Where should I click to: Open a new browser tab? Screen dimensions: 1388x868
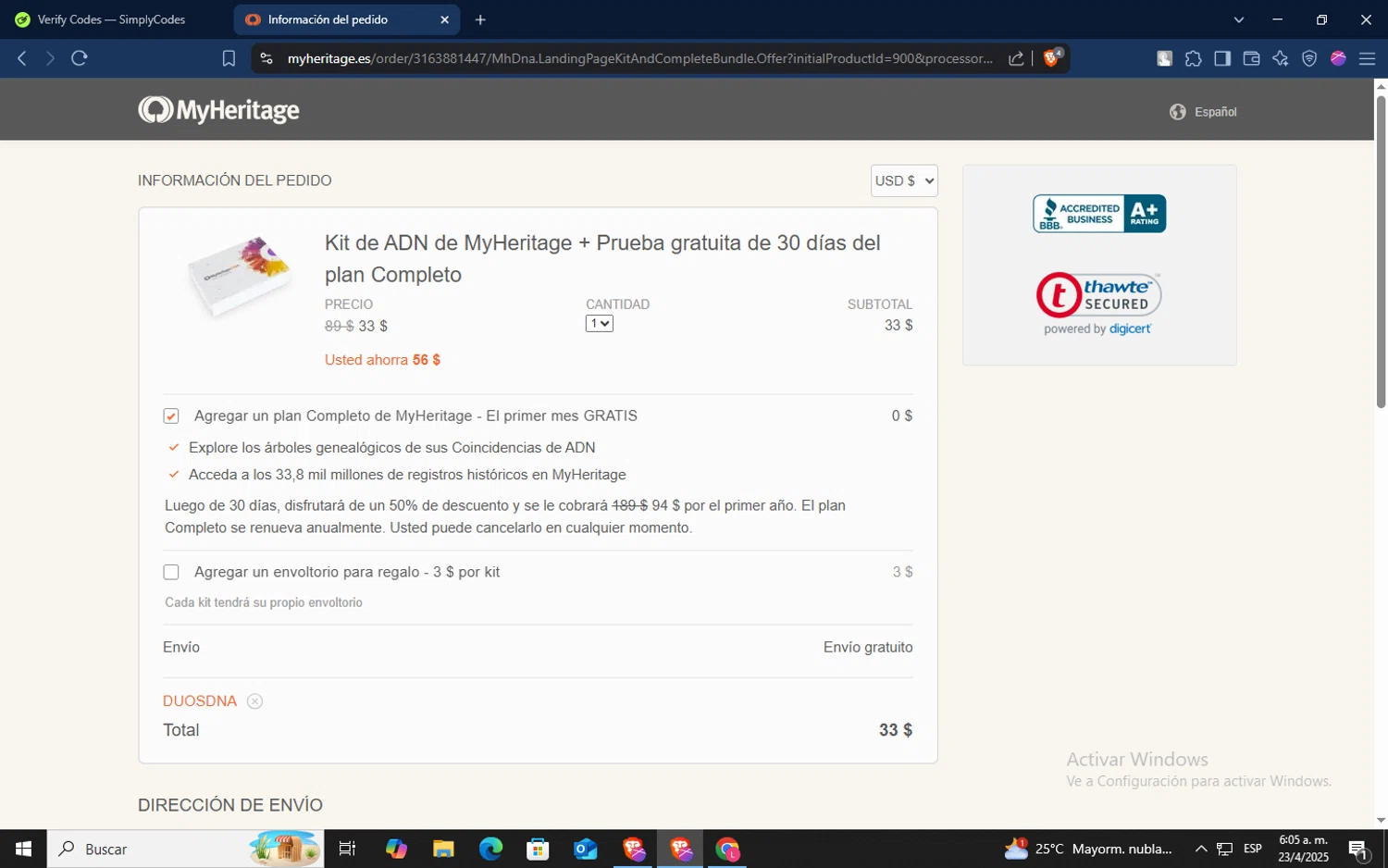(480, 19)
